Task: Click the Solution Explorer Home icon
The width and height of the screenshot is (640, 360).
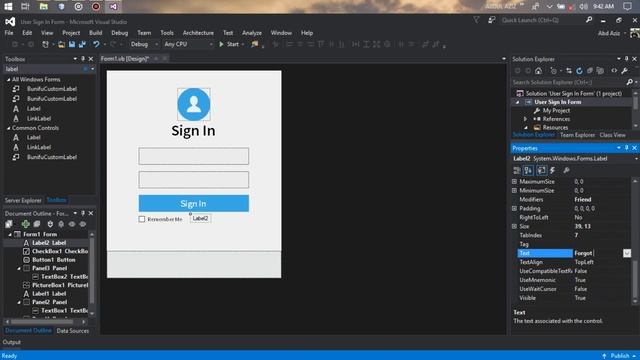Action: click(538, 71)
